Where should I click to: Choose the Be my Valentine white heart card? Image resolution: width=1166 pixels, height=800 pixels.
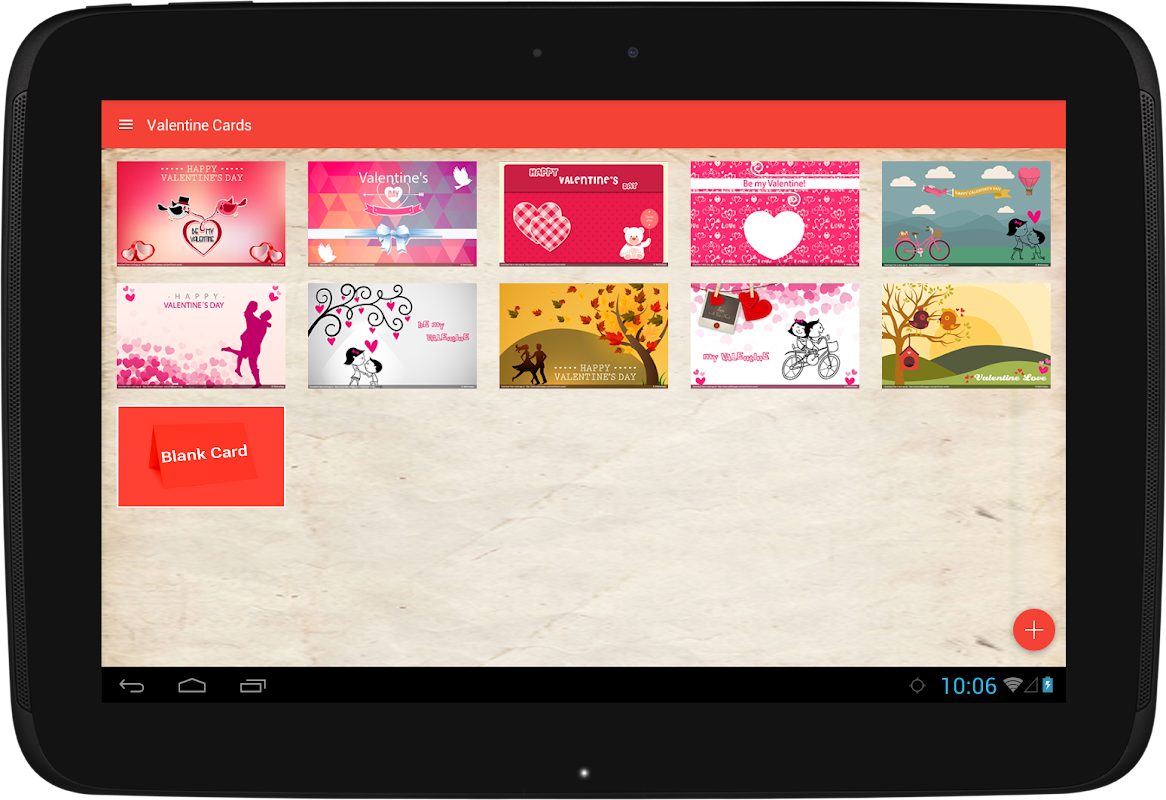point(775,213)
